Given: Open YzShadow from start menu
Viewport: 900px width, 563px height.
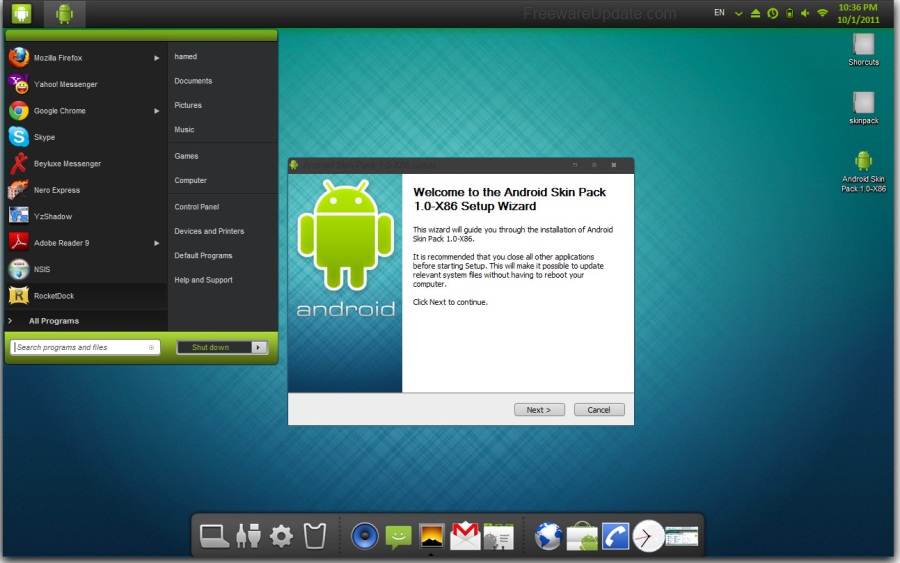Looking at the screenshot, I should (x=84, y=216).
